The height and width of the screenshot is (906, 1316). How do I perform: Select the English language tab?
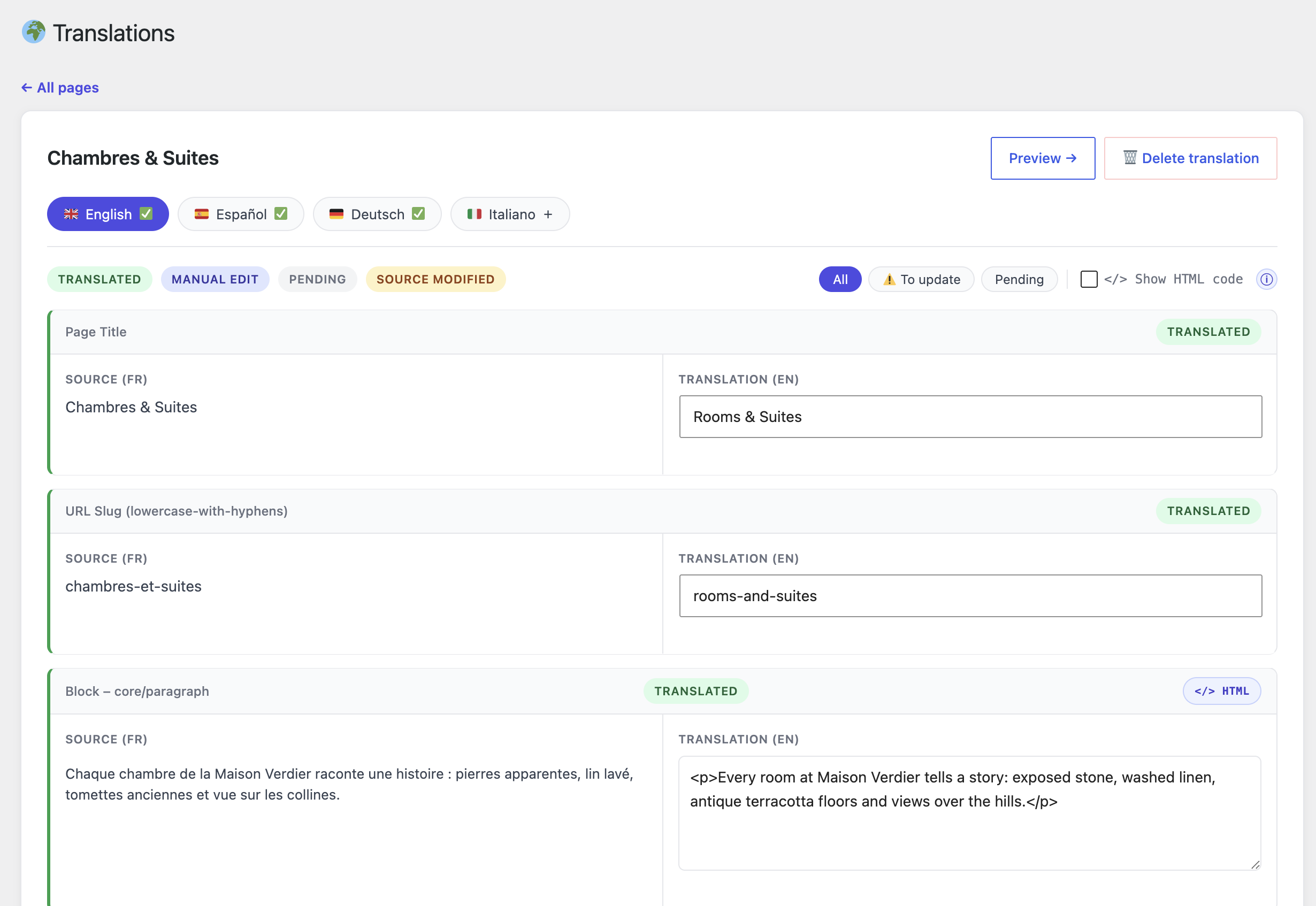click(x=108, y=214)
